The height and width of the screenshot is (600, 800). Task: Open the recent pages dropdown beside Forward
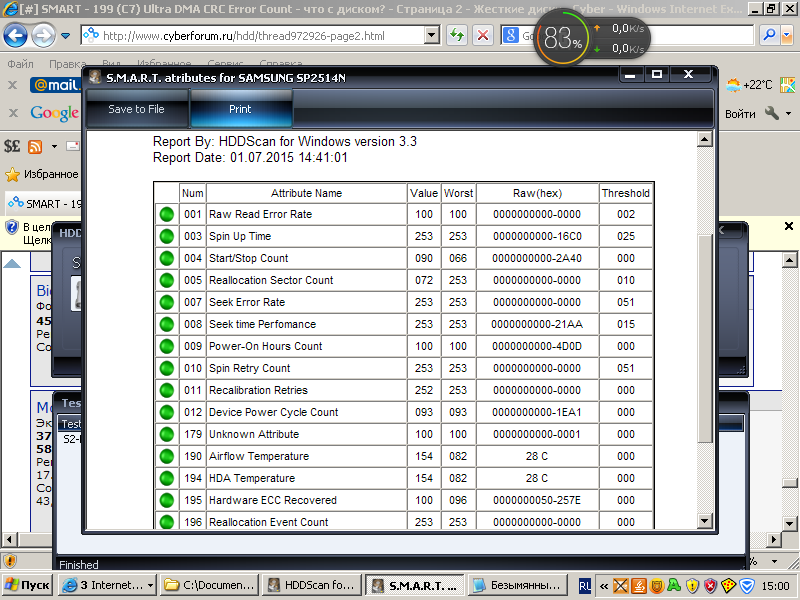65,36
